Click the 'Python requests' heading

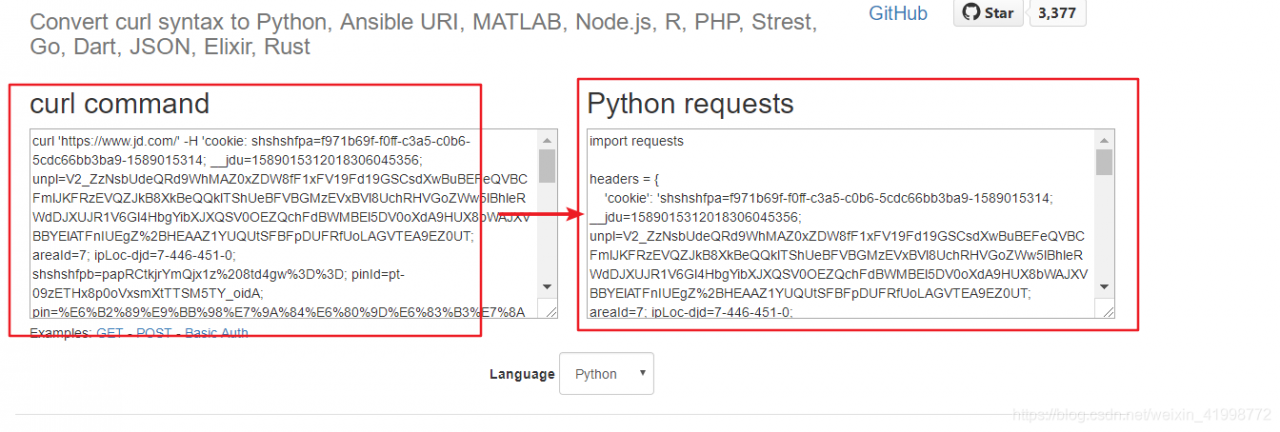(x=690, y=104)
